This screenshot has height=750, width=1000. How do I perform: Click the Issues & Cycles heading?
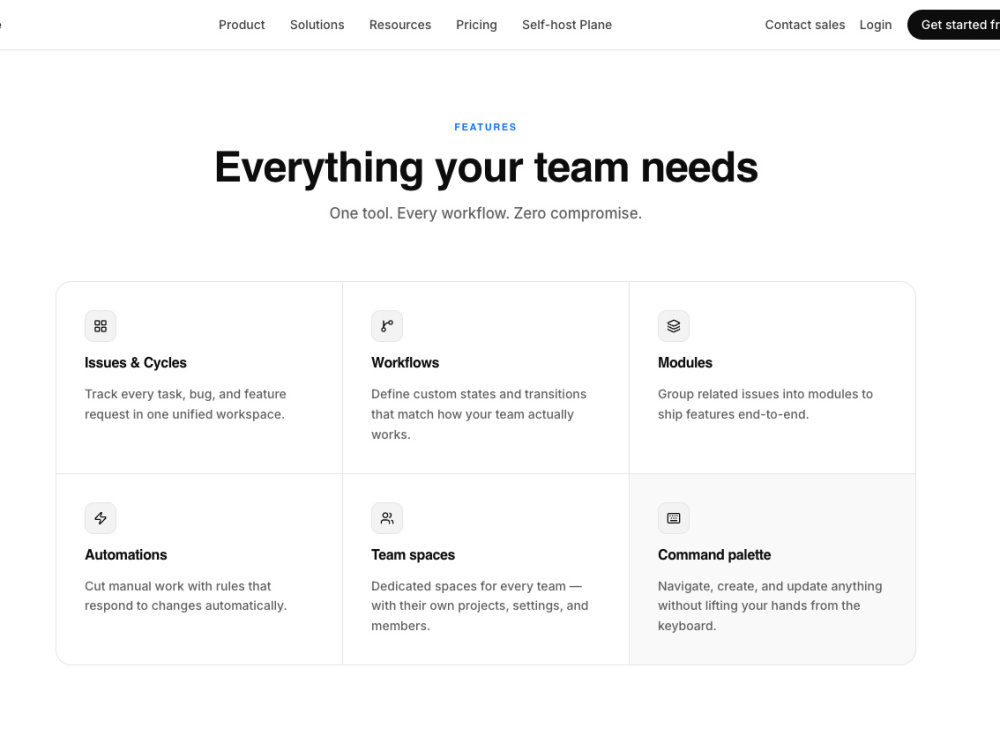[x=136, y=363]
